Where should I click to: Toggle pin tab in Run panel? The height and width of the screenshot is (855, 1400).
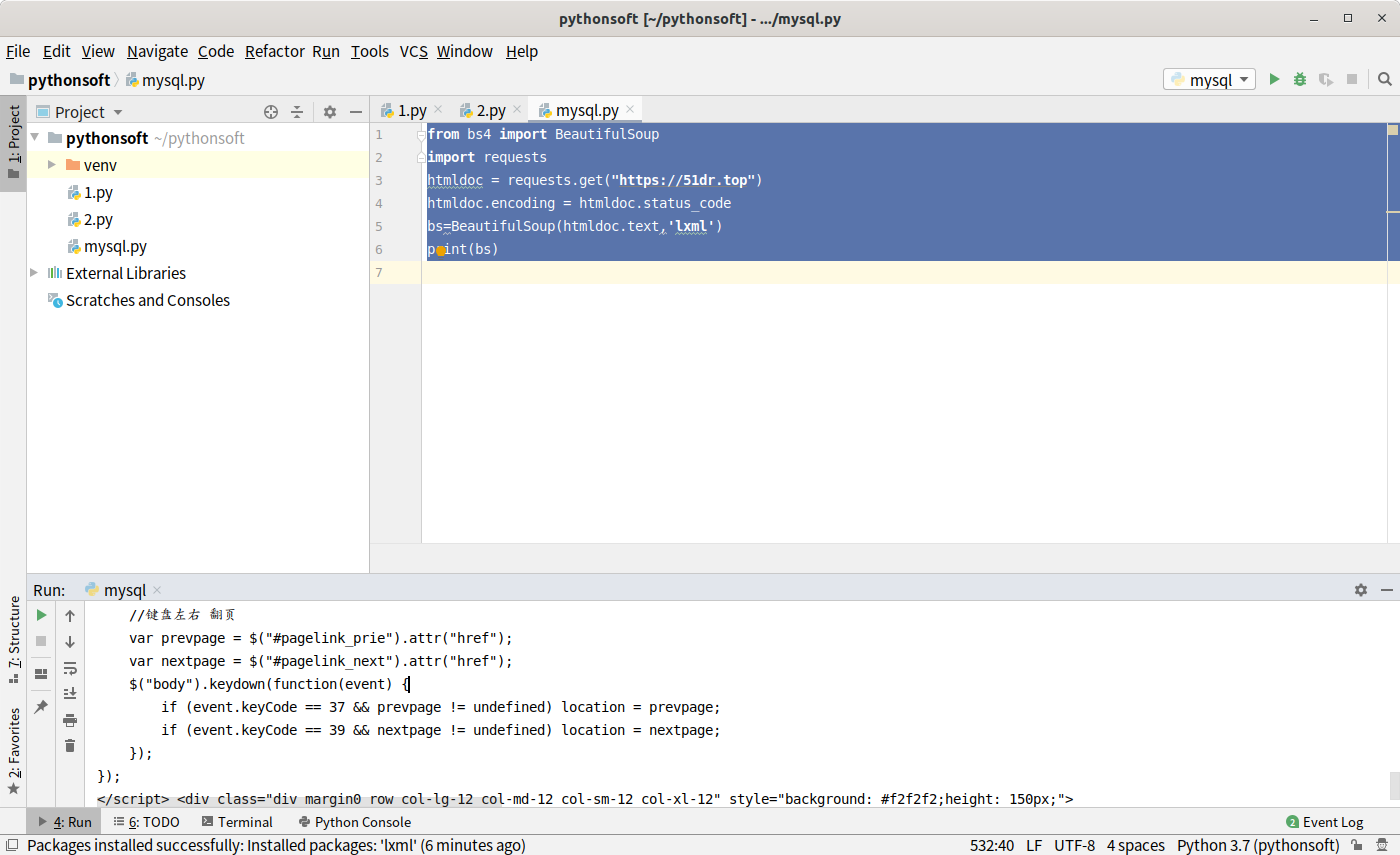41,707
